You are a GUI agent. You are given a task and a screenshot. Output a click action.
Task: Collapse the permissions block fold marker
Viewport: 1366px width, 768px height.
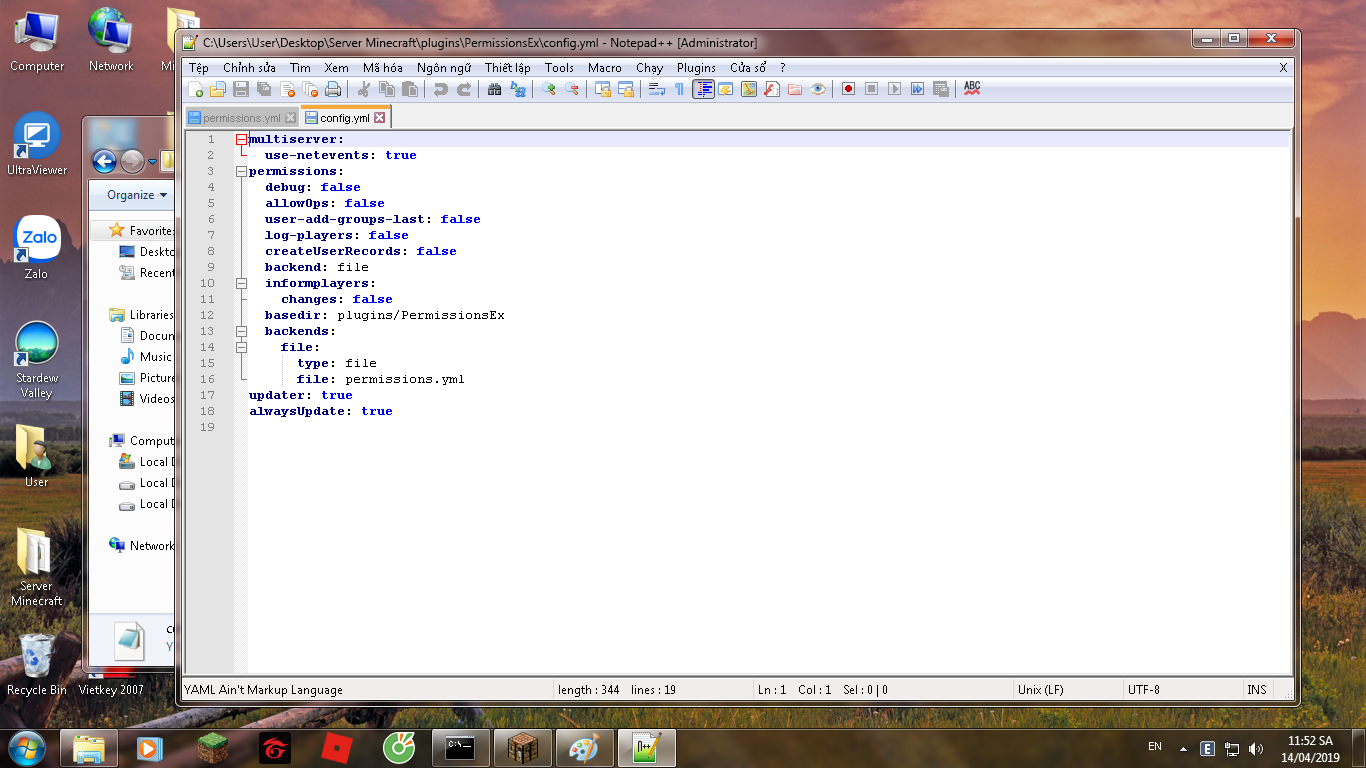pyautogui.click(x=241, y=171)
